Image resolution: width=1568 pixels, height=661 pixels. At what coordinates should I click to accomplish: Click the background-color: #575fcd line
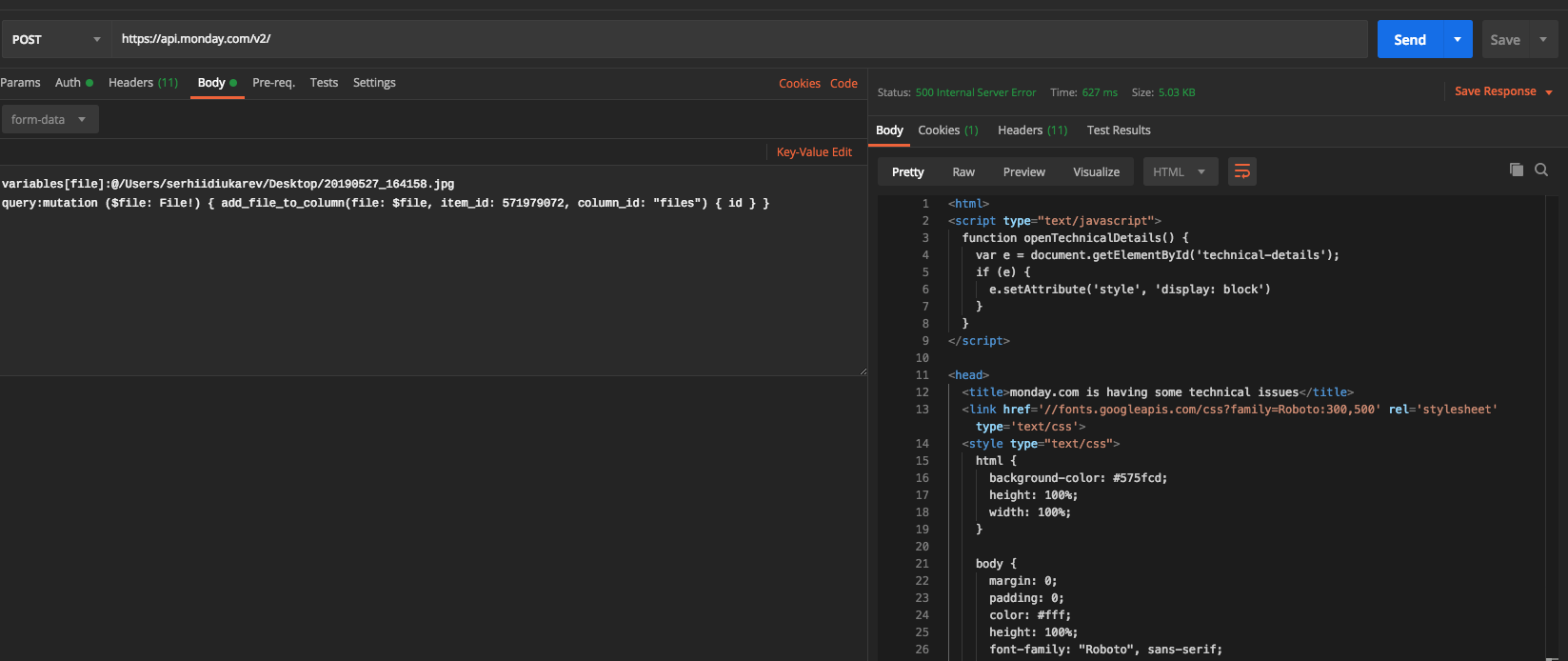1078,477
